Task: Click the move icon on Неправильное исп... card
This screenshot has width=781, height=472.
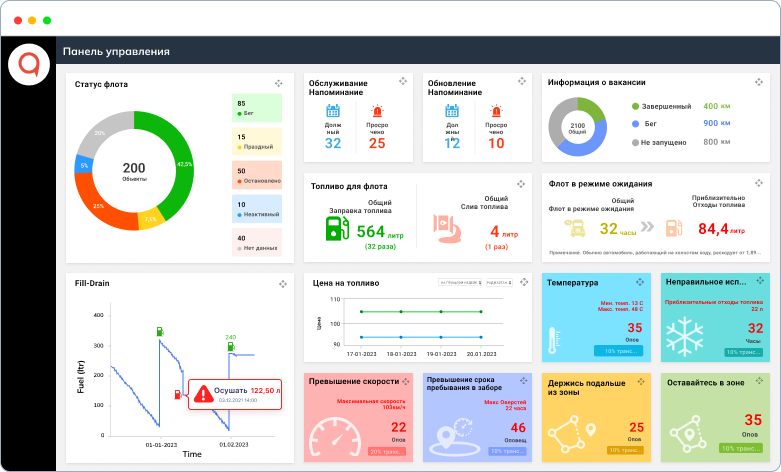Action: (x=760, y=281)
